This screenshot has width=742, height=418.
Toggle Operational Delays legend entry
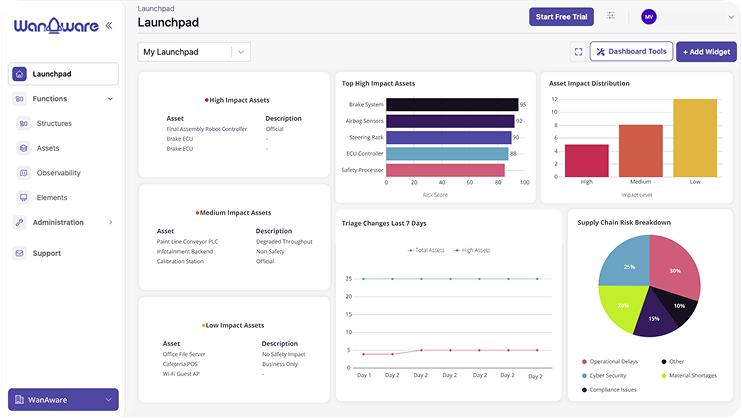pyautogui.click(x=610, y=362)
